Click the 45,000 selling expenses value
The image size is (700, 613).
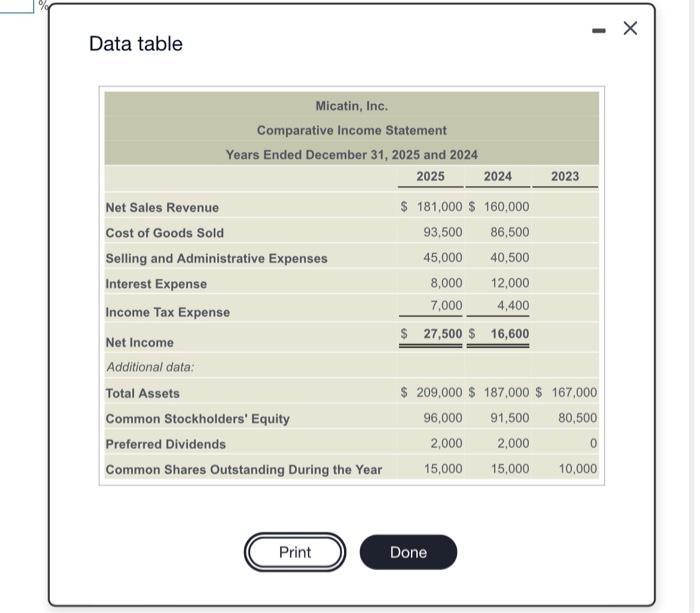pos(443,258)
